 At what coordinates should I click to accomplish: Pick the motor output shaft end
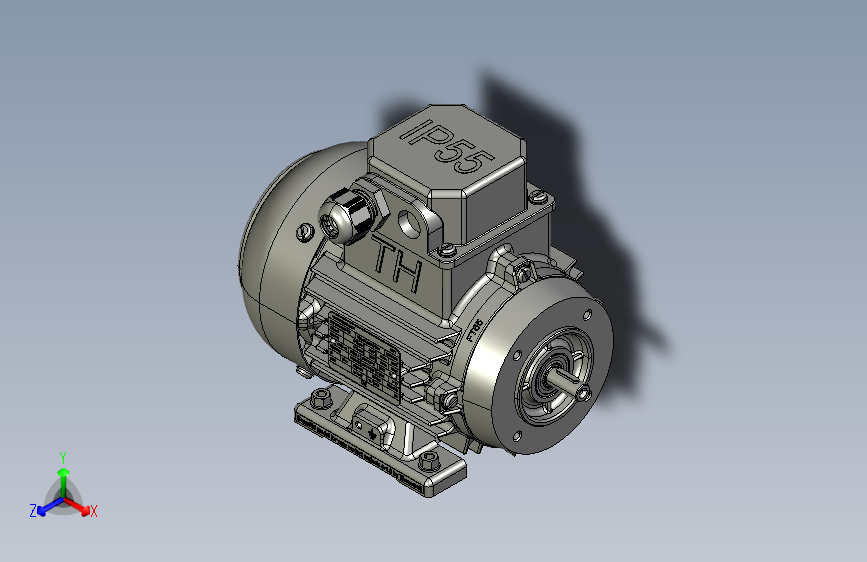(x=583, y=393)
